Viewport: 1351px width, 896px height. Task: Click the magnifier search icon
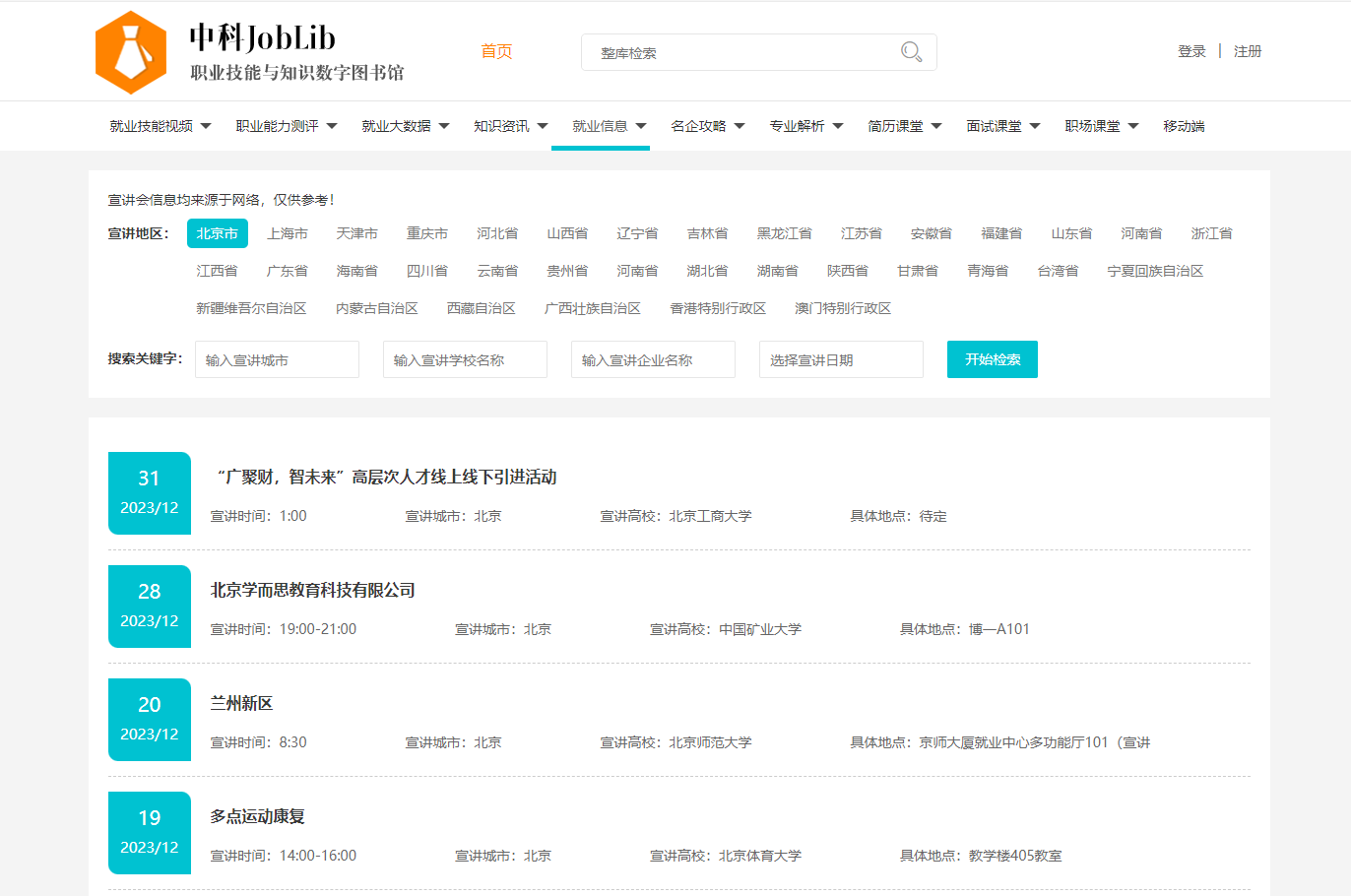[x=911, y=52]
